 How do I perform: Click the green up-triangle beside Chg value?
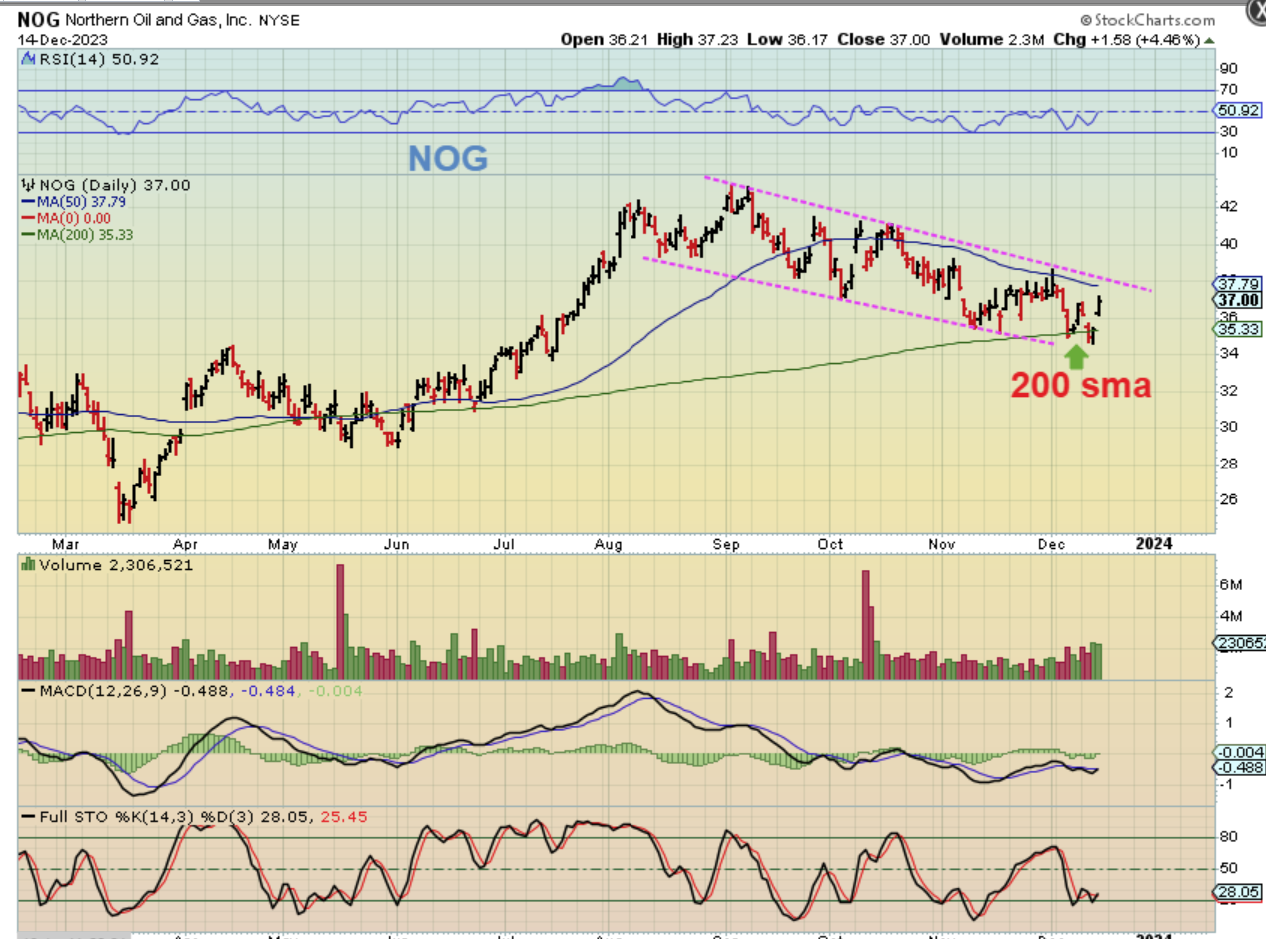pyautogui.click(x=1210, y=40)
